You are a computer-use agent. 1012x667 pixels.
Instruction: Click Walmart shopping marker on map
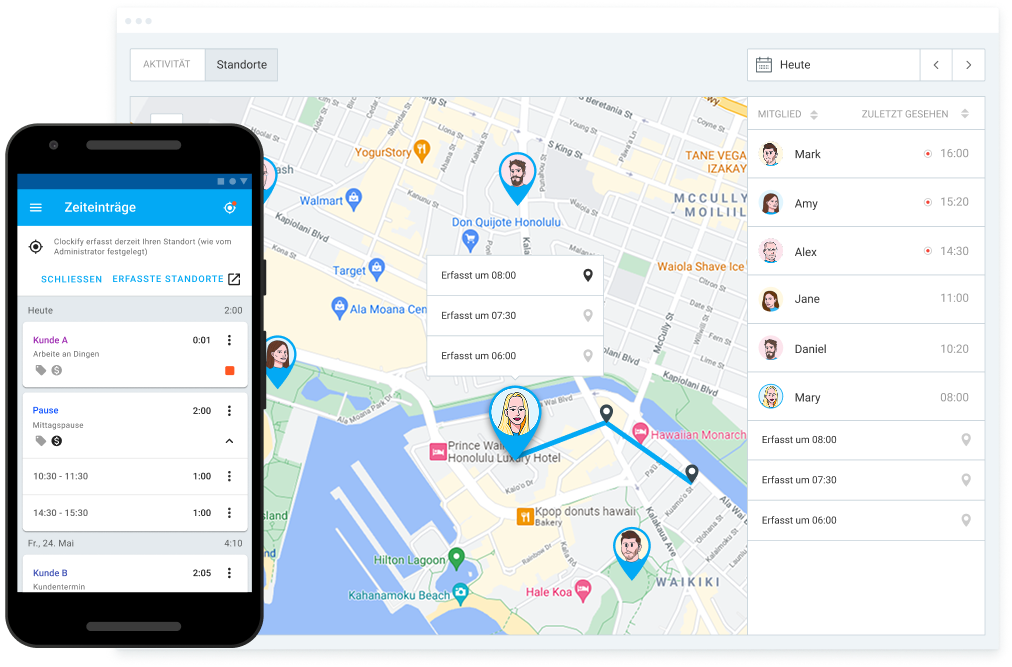click(x=354, y=200)
